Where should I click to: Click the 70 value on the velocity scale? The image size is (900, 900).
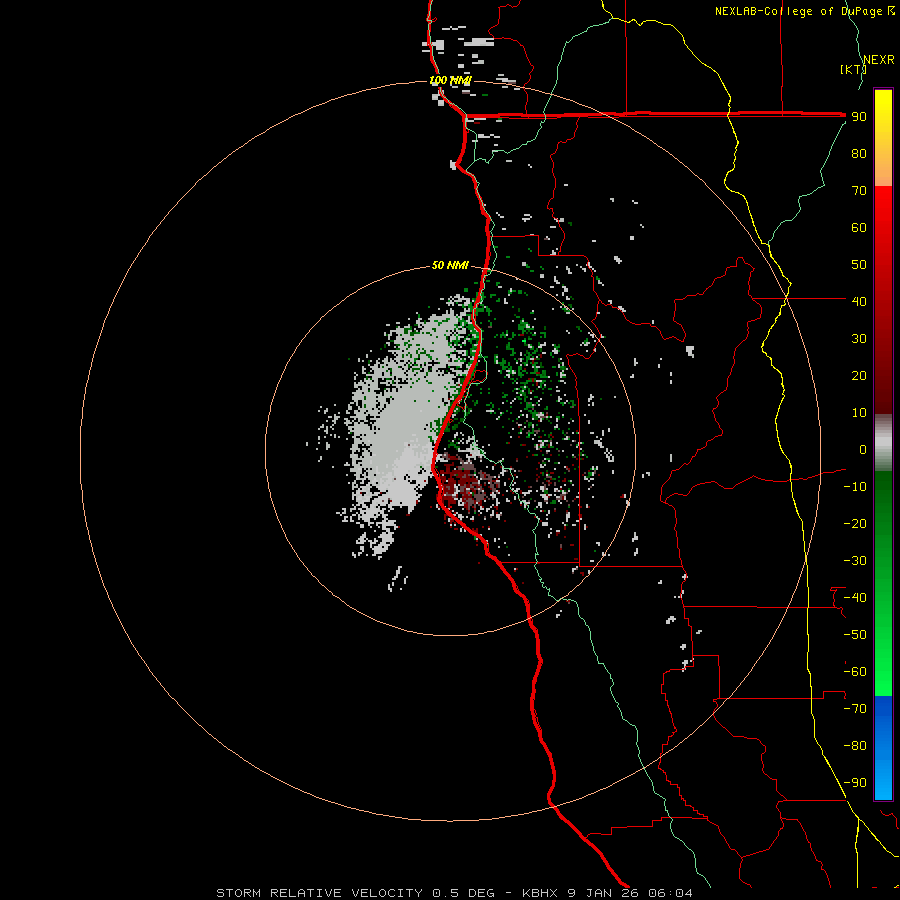(x=859, y=191)
